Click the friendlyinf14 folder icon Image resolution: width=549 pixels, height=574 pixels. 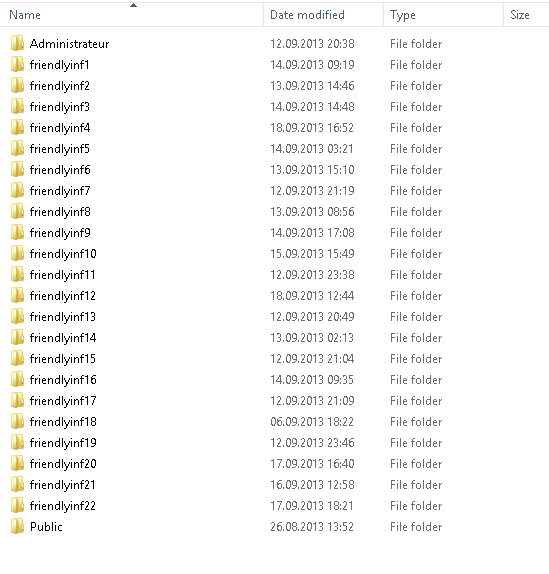coord(17,338)
